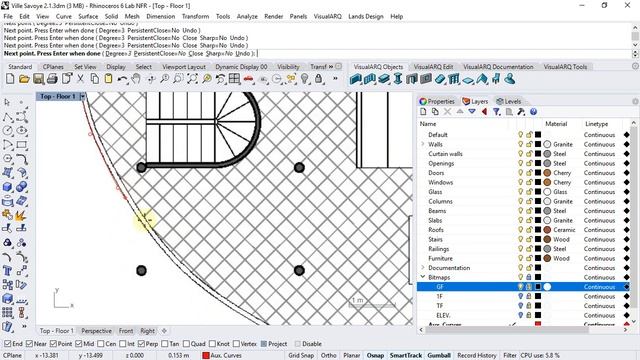Switch to Perspective viewport tab

96,331
